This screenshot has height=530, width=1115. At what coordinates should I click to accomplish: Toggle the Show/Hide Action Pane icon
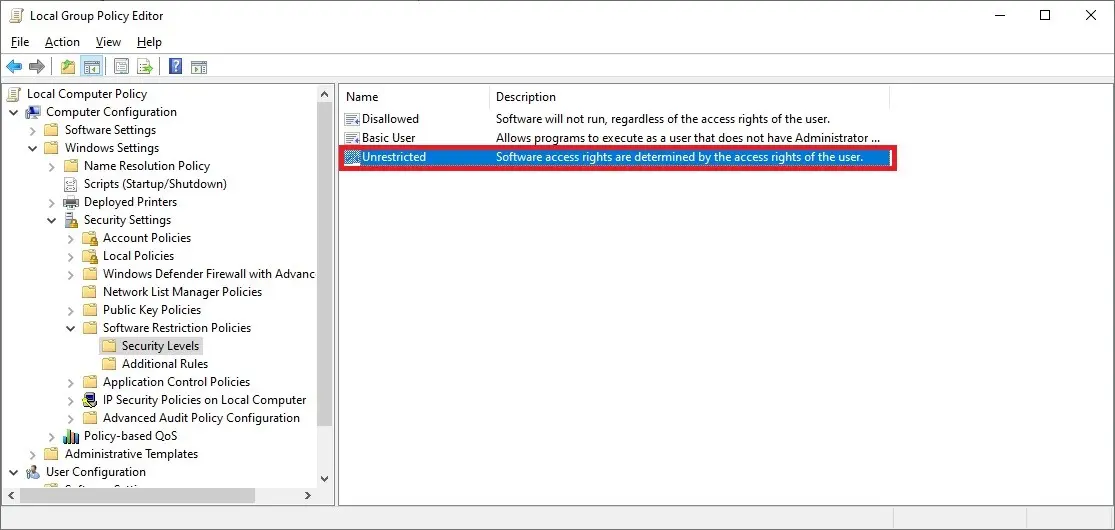(x=199, y=67)
